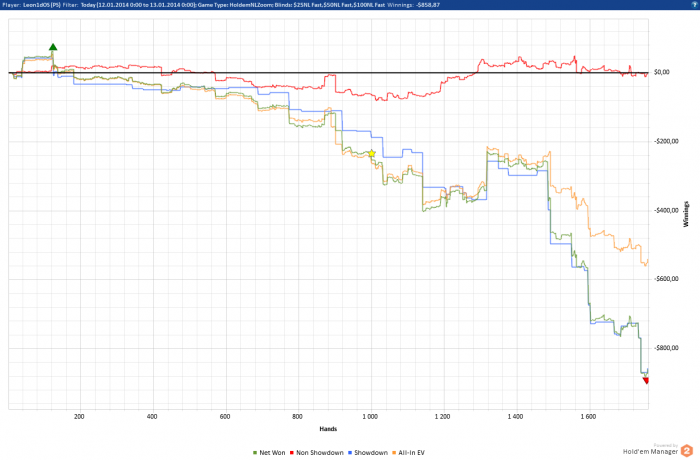Click the -$400,00 axis label
This screenshot has height=460, width=700.
(x=666, y=210)
